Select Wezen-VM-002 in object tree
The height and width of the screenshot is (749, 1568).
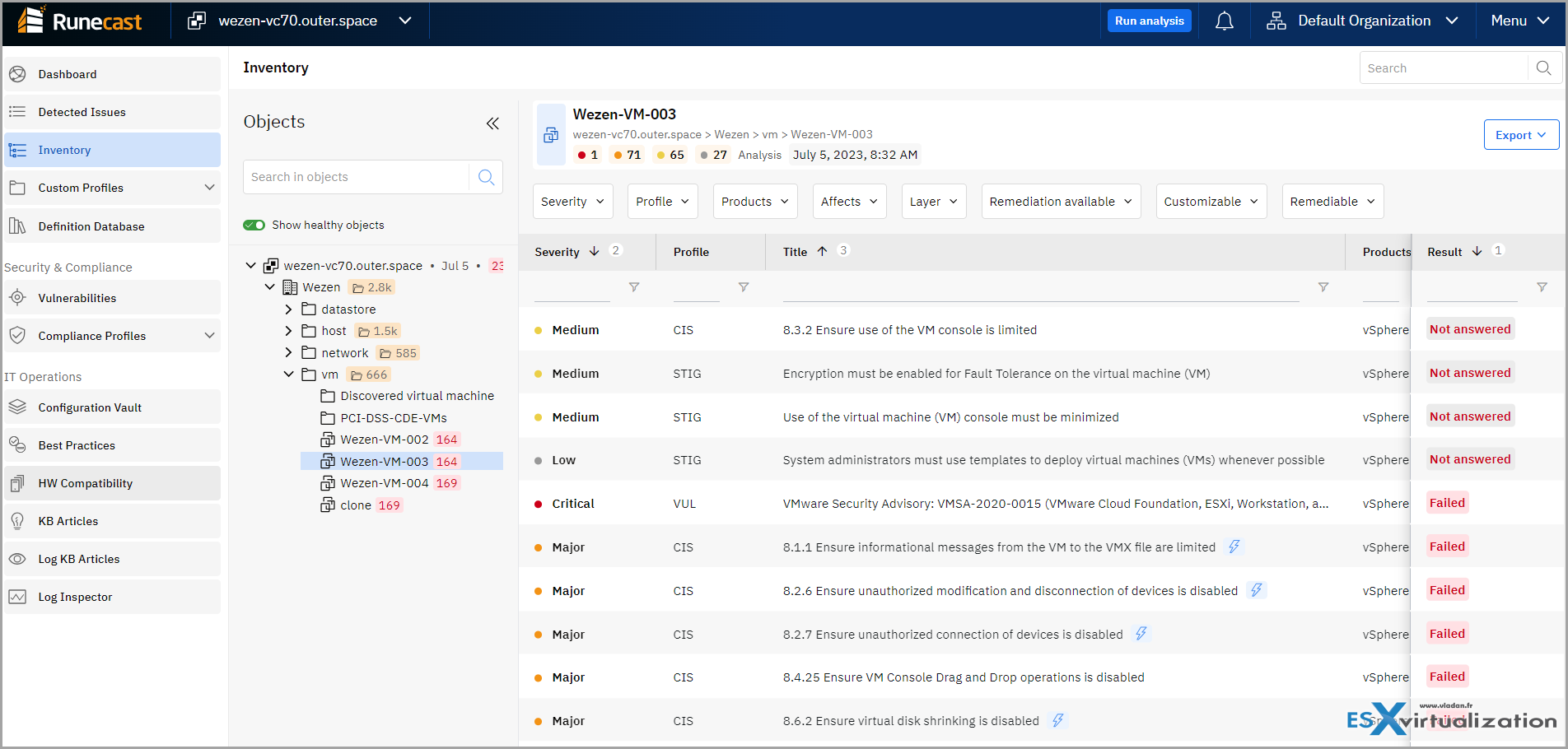tap(385, 440)
